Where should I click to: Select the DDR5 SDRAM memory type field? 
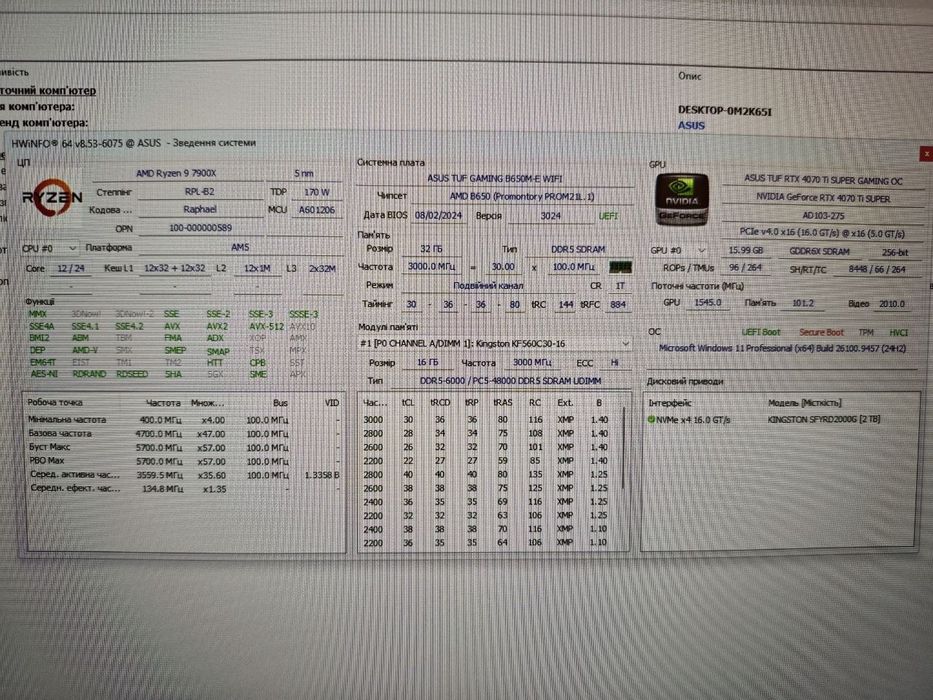(x=577, y=249)
